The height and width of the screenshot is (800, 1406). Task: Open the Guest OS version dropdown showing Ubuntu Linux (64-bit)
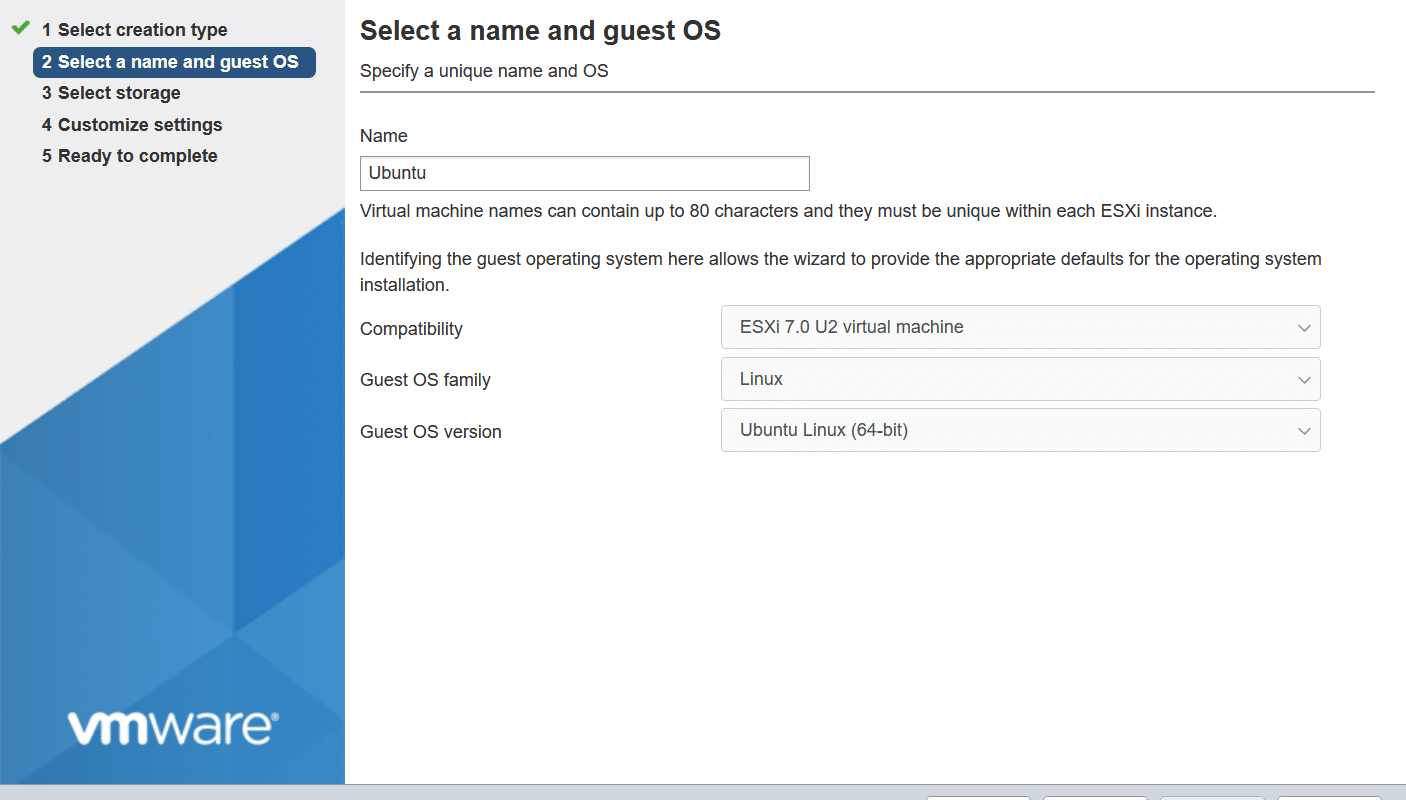coord(1020,431)
